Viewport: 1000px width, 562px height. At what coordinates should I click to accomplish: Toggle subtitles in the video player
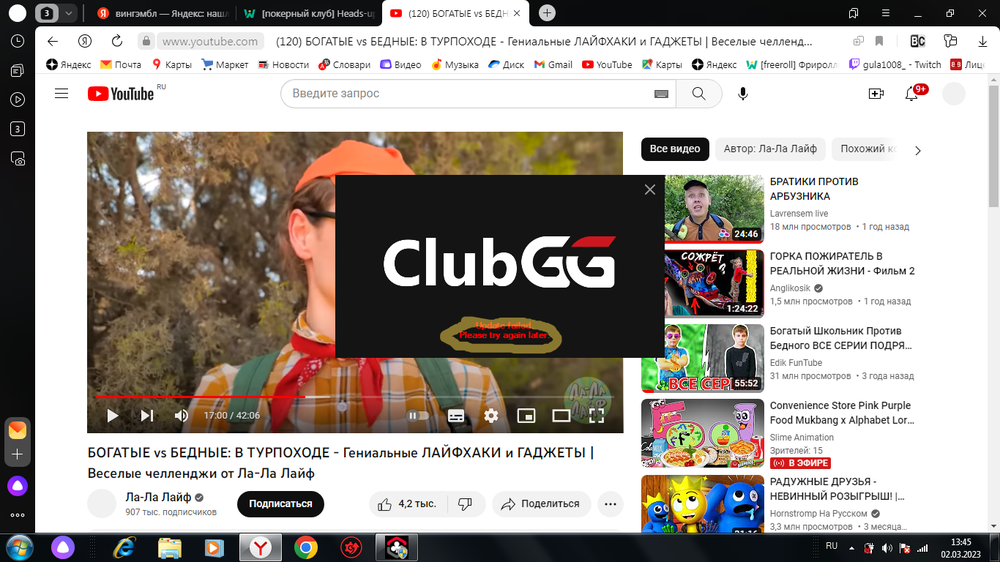(455, 415)
